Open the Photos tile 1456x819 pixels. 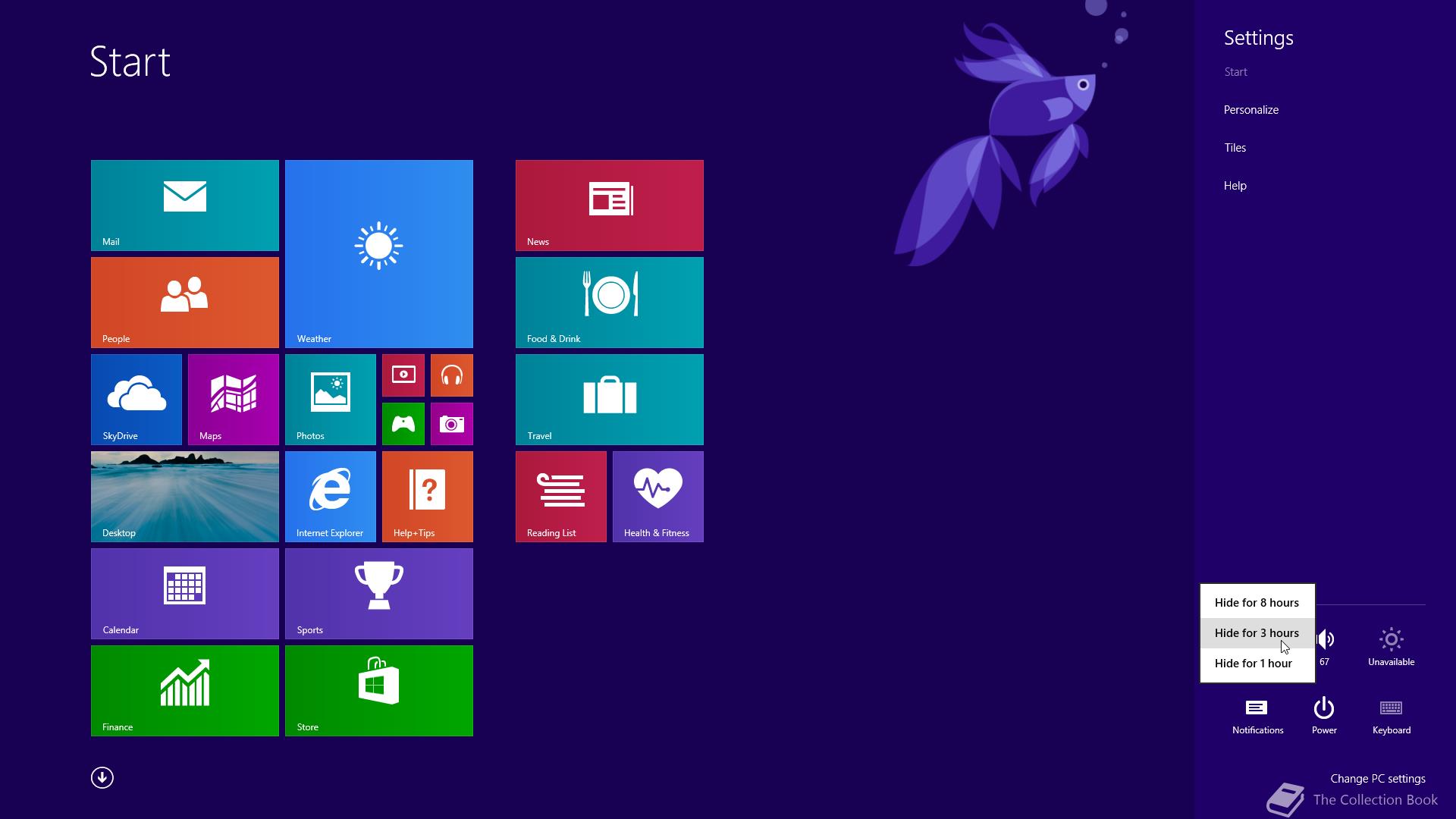pos(331,400)
